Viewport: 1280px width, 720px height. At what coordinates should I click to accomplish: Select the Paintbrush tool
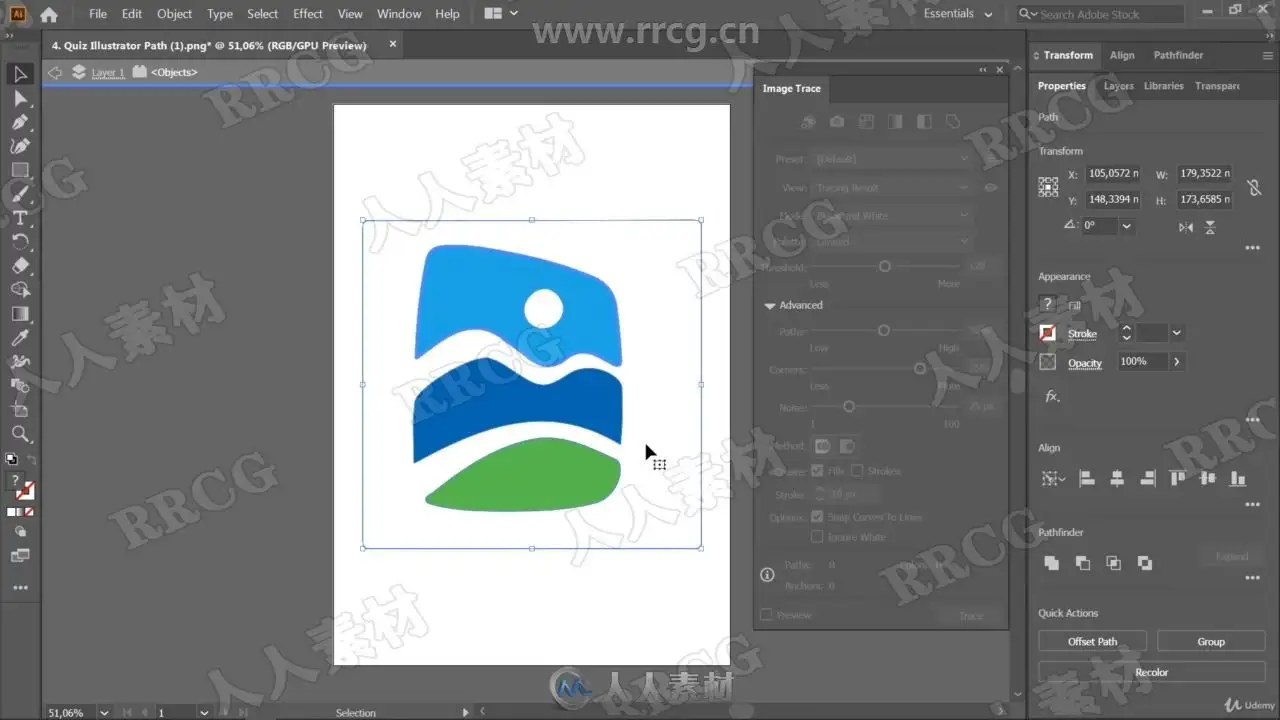tap(20, 194)
